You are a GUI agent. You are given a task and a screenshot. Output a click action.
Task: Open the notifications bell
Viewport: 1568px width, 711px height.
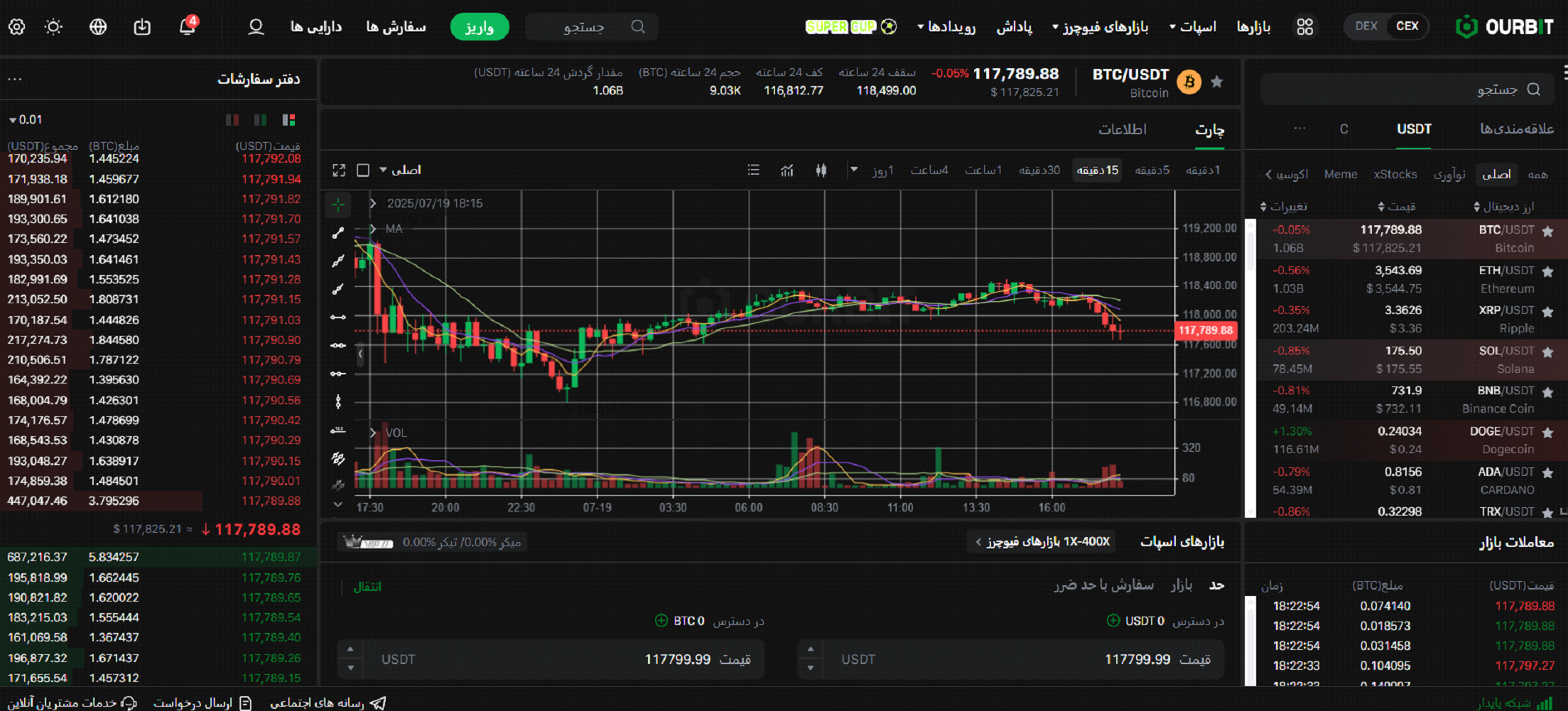pos(188,27)
